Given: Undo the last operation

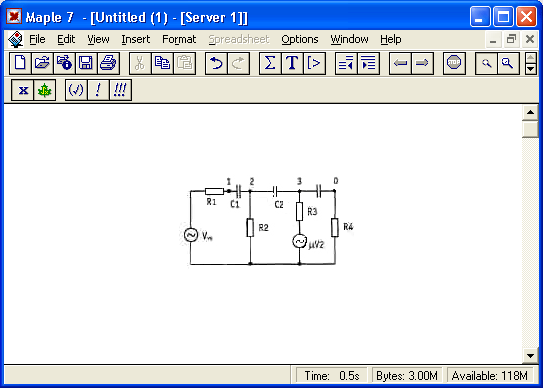Looking at the screenshot, I should 216,63.
